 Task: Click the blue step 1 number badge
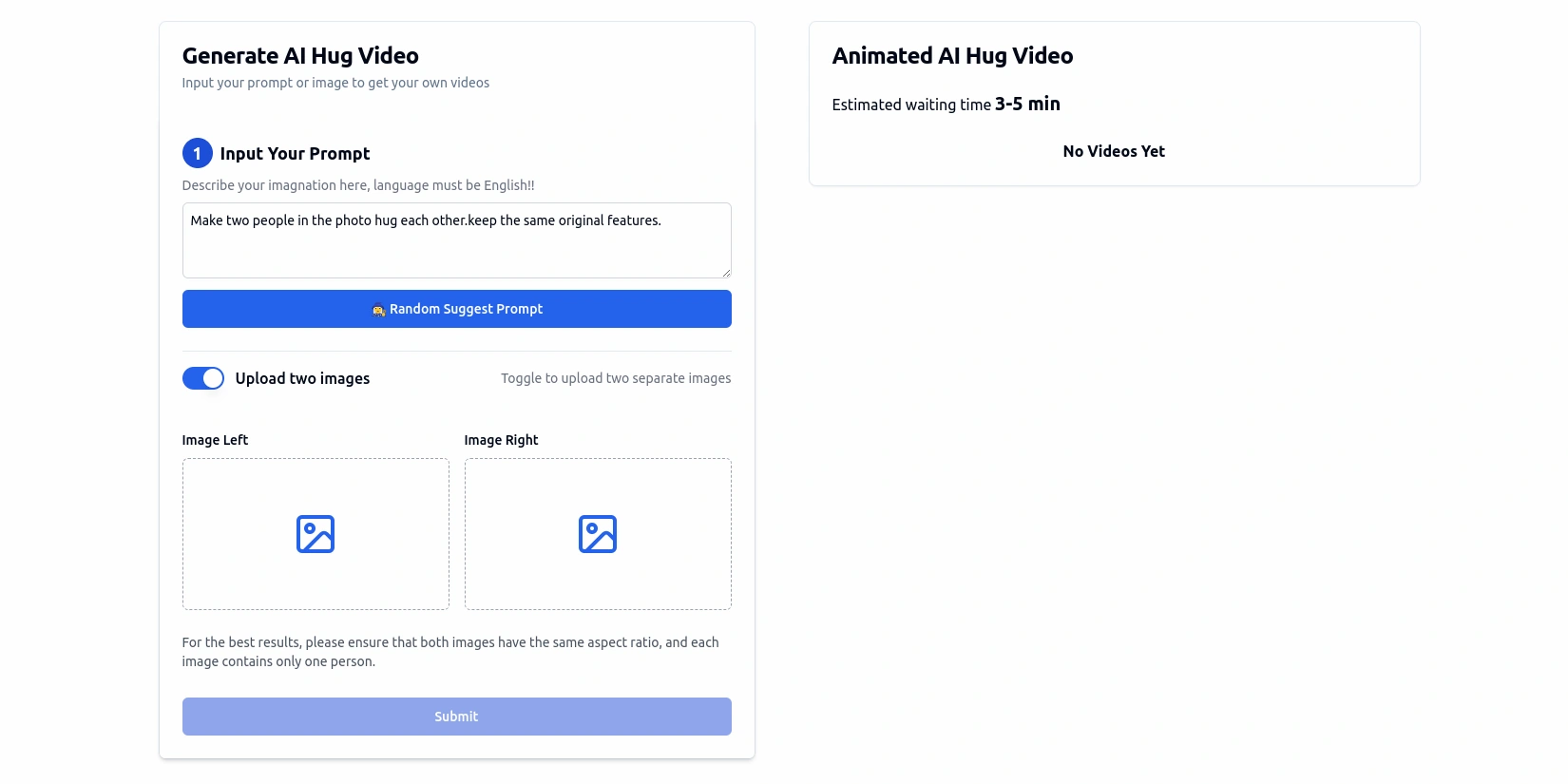(x=198, y=153)
